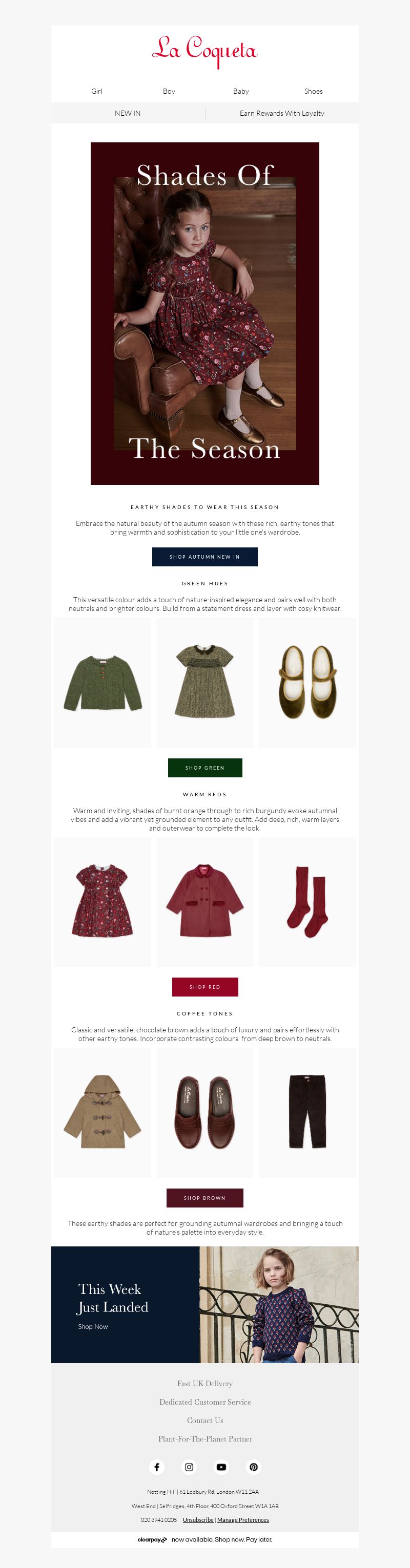The image size is (410, 1568).
Task: Open the YouTube social icon
Action: (x=221, y=1466)
